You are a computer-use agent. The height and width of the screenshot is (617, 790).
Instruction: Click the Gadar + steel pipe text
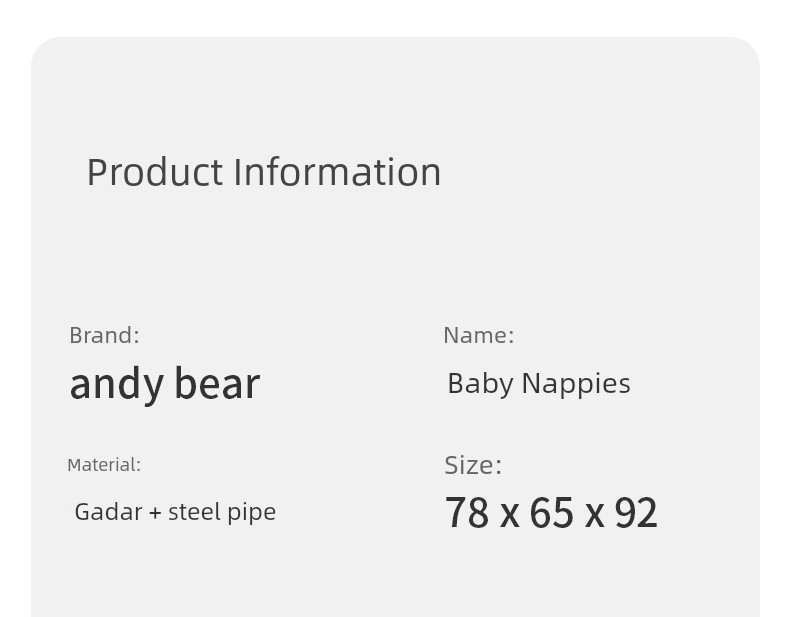175,513
